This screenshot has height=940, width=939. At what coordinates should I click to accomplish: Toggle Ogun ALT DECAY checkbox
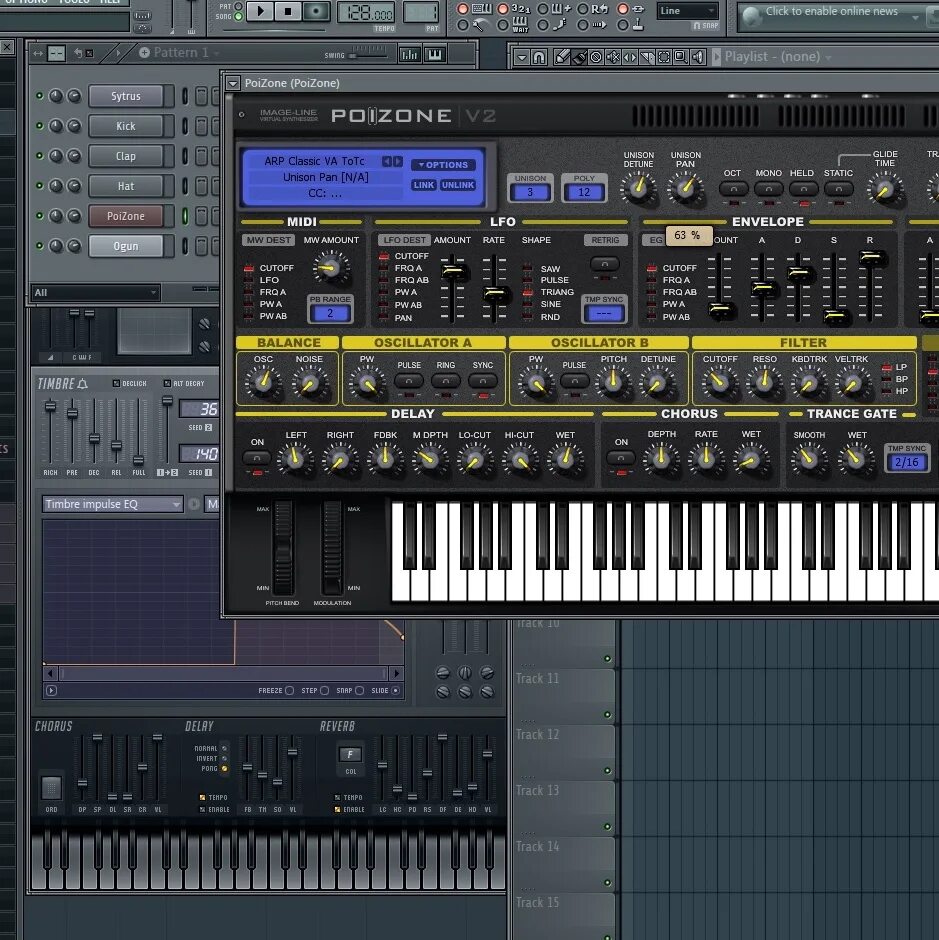pos(167,383)
